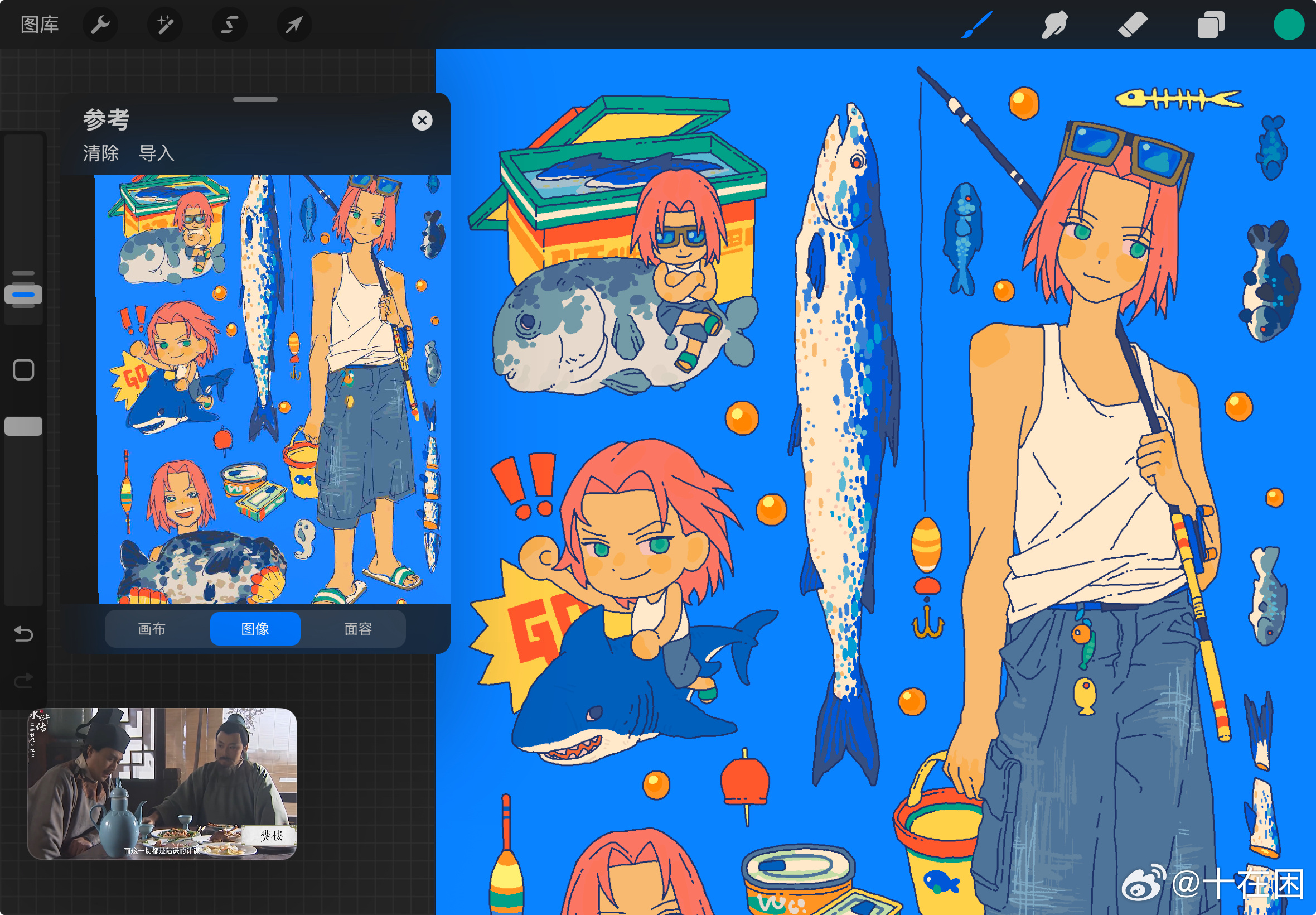Click the brush size slider handle
Screen dimensions: 1316x915
pos(23,294)
